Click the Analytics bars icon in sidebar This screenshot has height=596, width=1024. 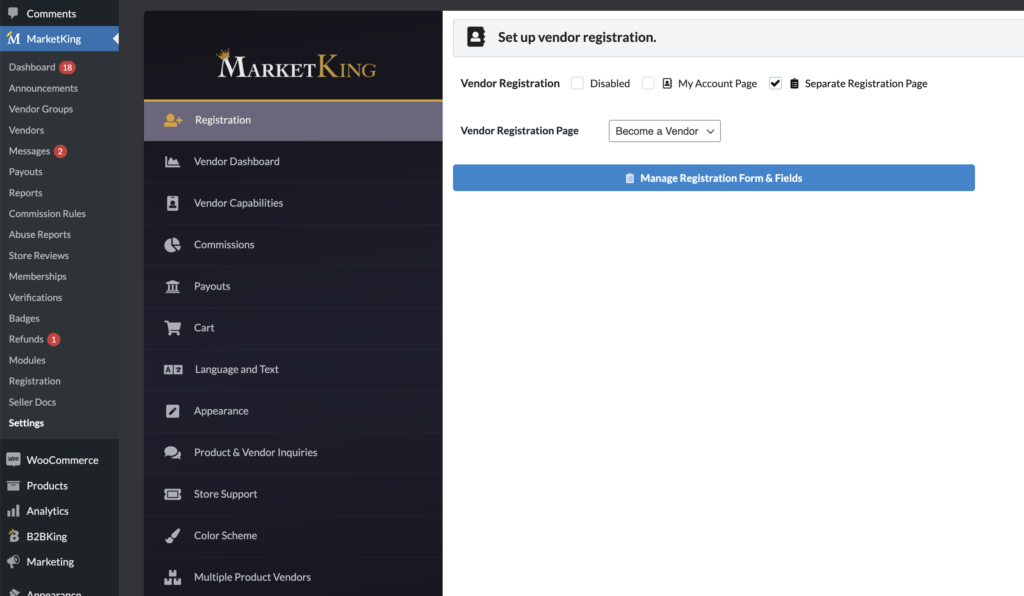pos(13,510)
